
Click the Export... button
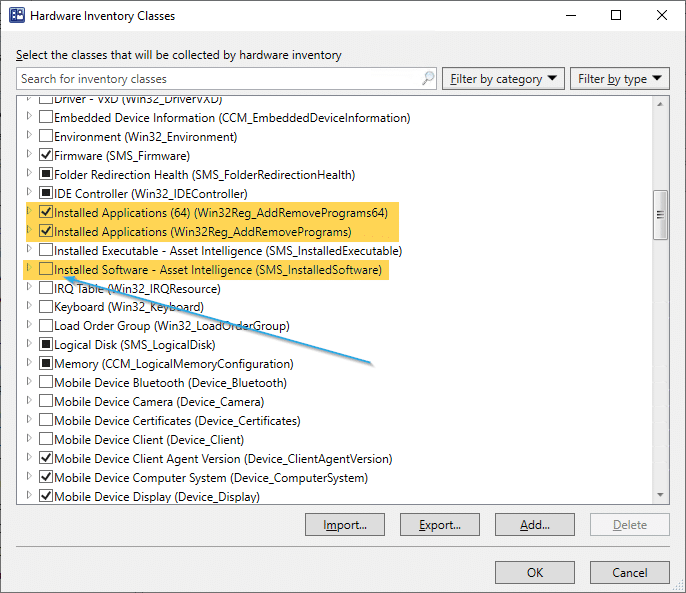[440, 525]
